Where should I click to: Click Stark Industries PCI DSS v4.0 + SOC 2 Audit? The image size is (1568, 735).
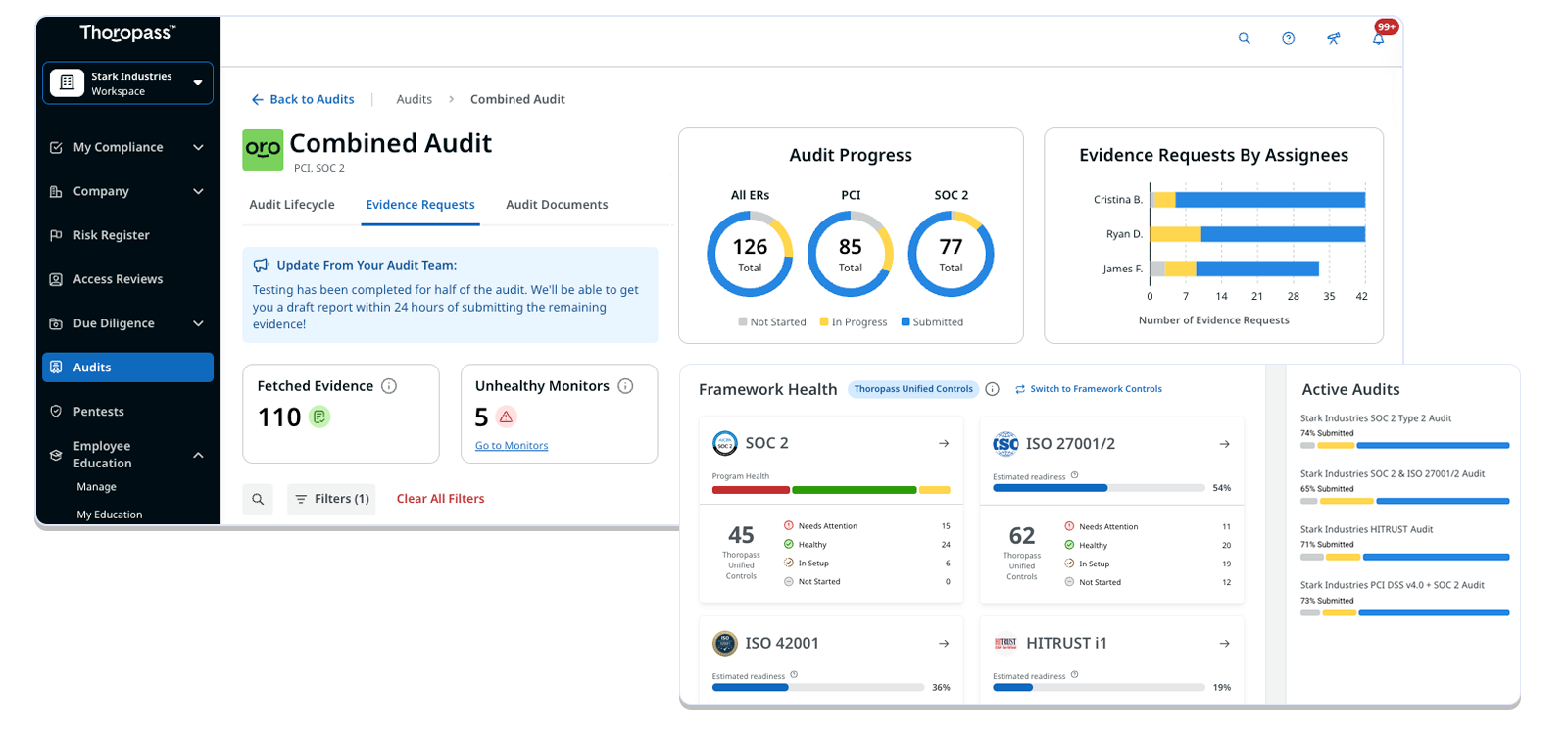1393,585
